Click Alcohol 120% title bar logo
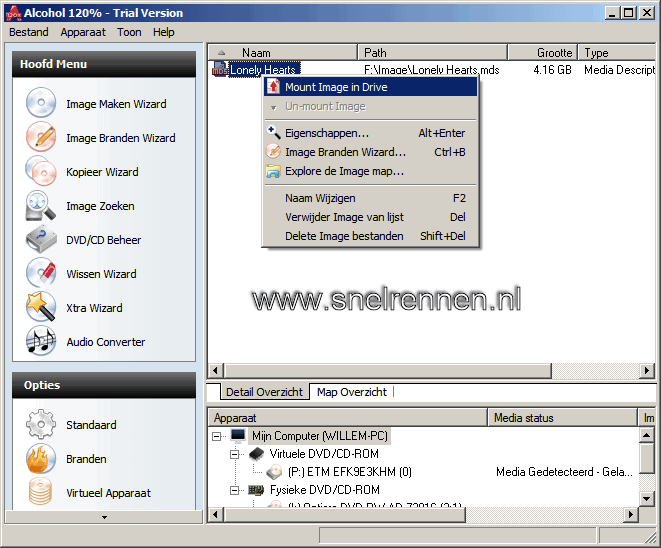This screenshot has height=548, width=661. pos(13,13)
